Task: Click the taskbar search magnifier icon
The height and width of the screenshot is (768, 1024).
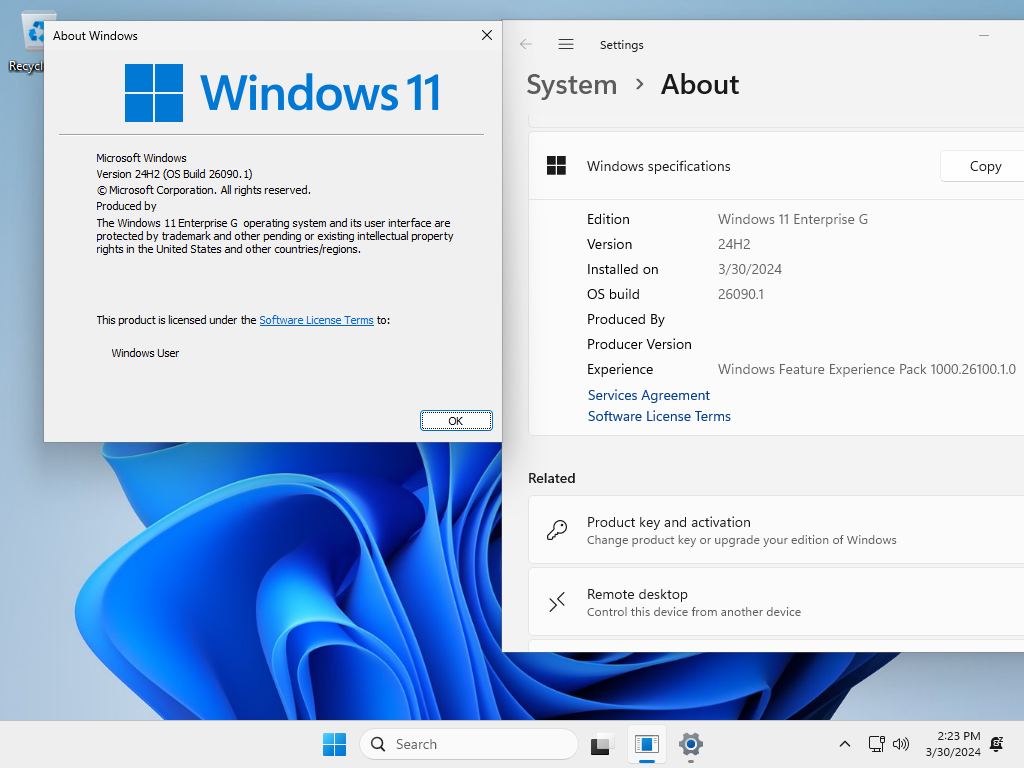Action: point(377,744)
